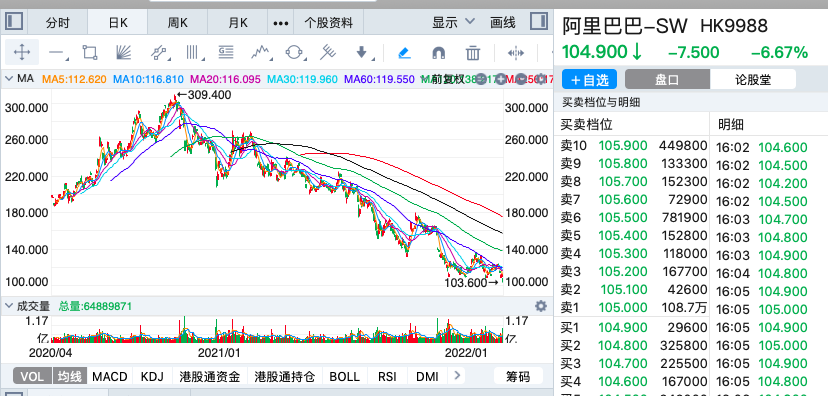Click the MA10:116.810 value label
The height and width of the screenshot is (396, 828).
coord(149,79)
